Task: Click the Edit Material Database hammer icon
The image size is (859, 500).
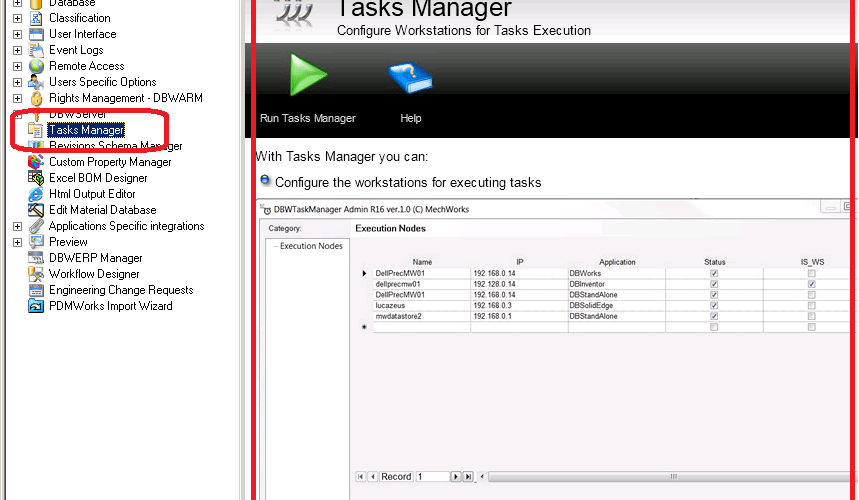Action: click(36, 210)
